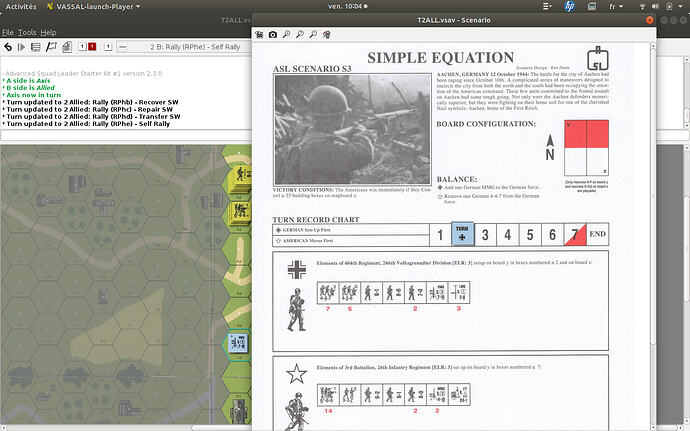This screenshot has height=431, width=690.
Task: Click the END box on Turn Record Chart
Action: [598, 235]
